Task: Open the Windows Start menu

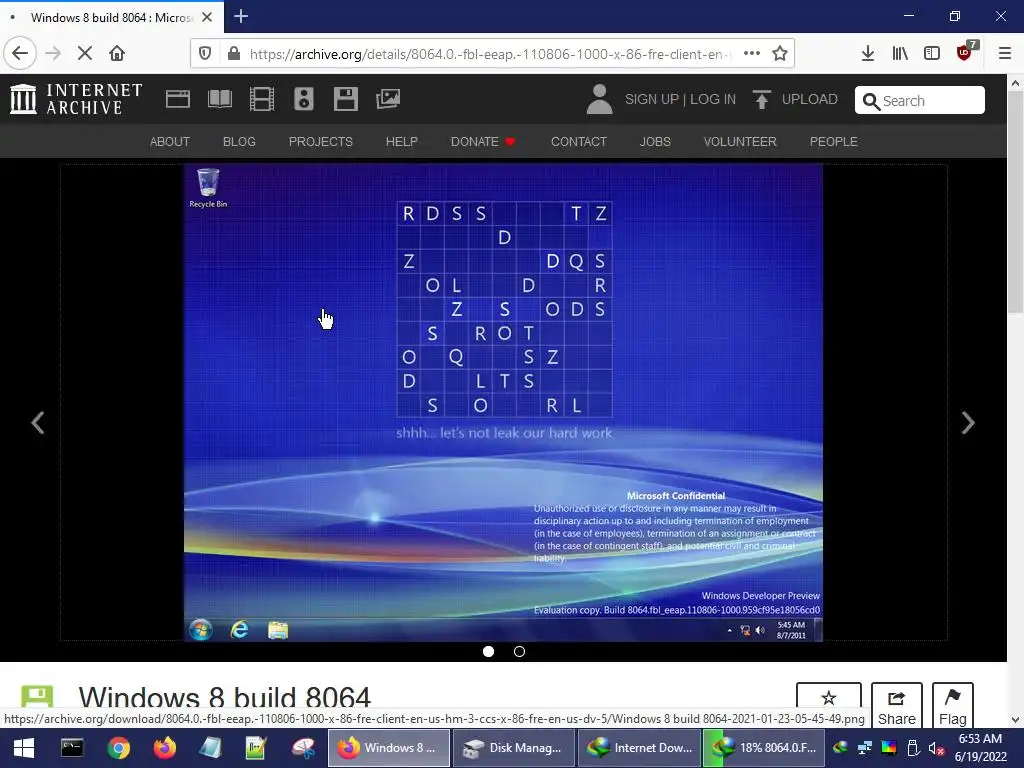Action: click(24, 748)
